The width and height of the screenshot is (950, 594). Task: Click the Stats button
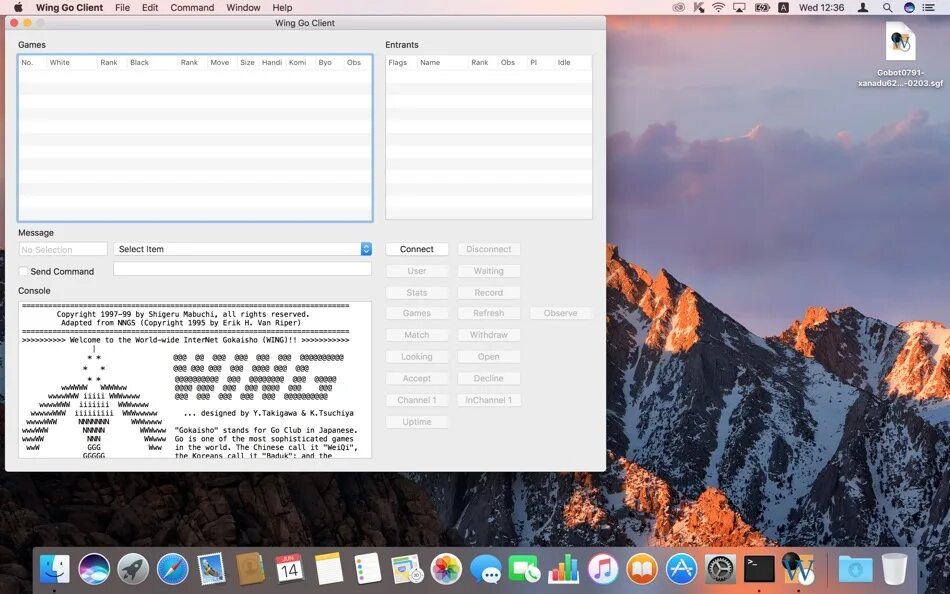(417, 293)
